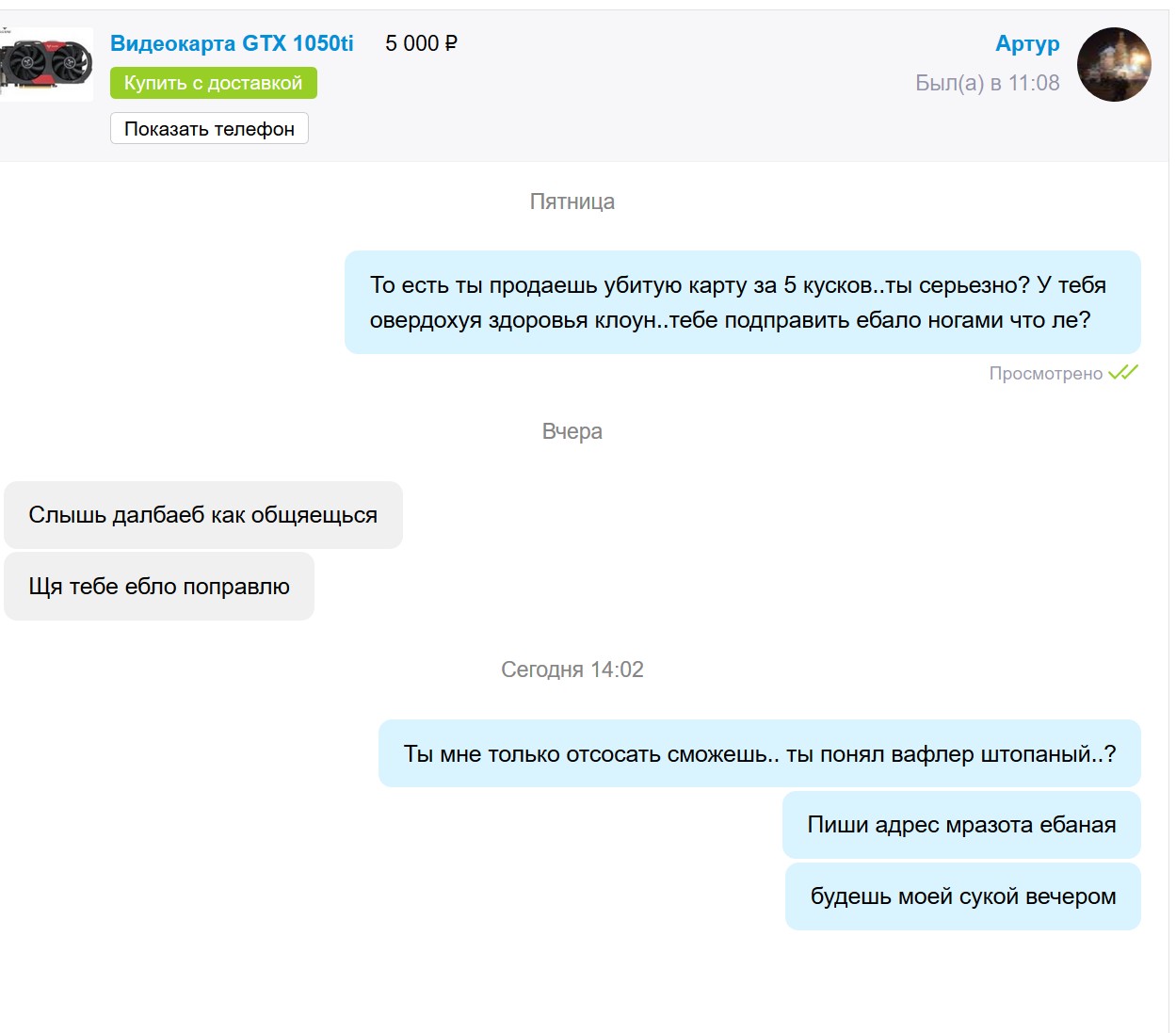Image resolution: width=1176 pixels, height=1033 pixels.
Task: Open the Видеокарта GTX 1050ti listing link
Action: (232, 43)
